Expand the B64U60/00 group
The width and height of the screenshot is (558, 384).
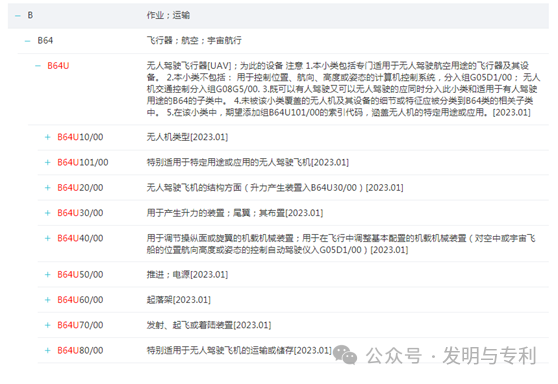(x=48, y=300)
